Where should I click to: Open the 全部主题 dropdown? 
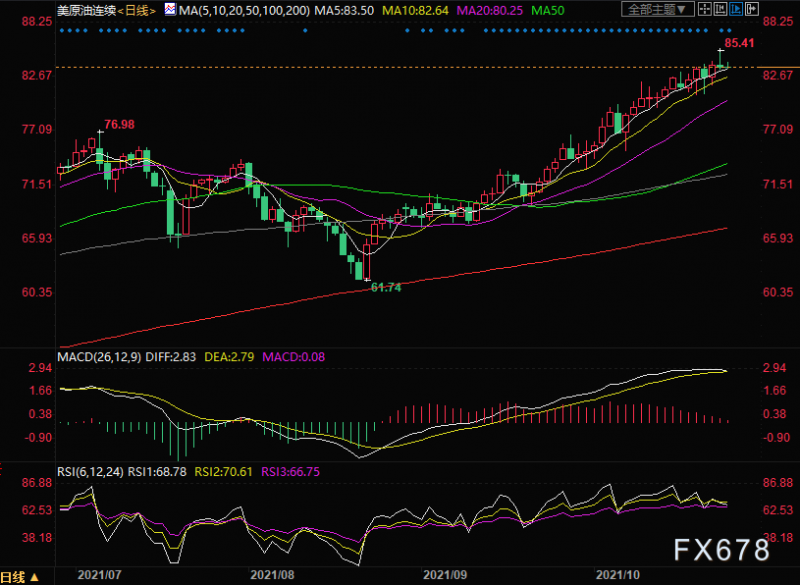(x=658, y=9)
